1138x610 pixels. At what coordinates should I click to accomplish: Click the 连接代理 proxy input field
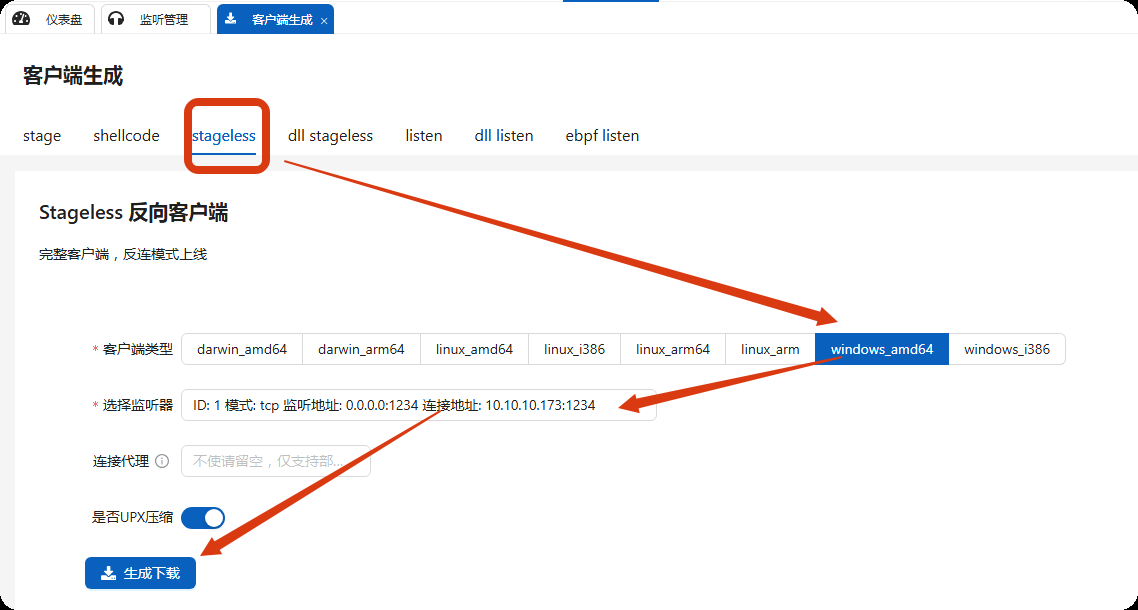[x=275, y=460]
